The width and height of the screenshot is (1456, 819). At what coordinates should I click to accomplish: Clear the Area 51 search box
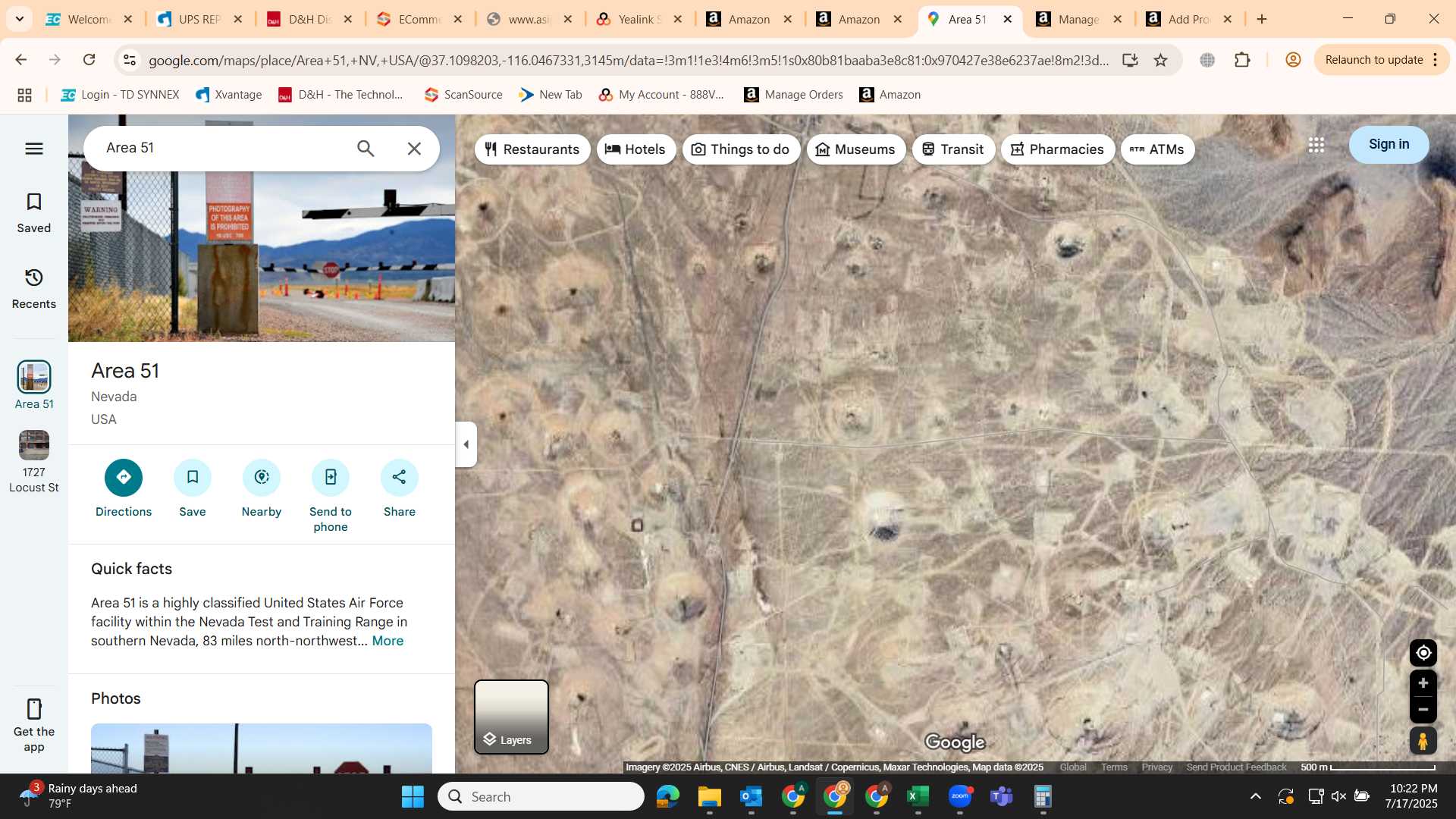click(x=414, y=149)
